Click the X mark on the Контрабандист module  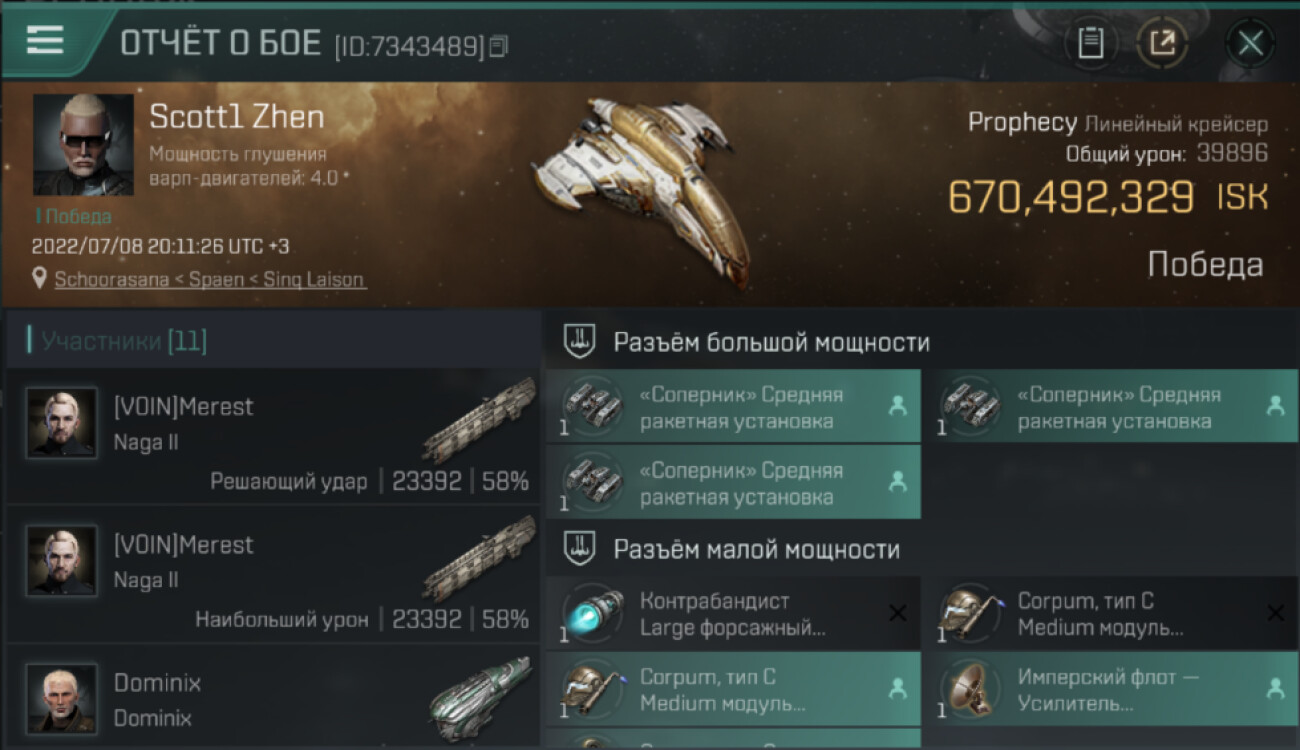click(898, 613)
